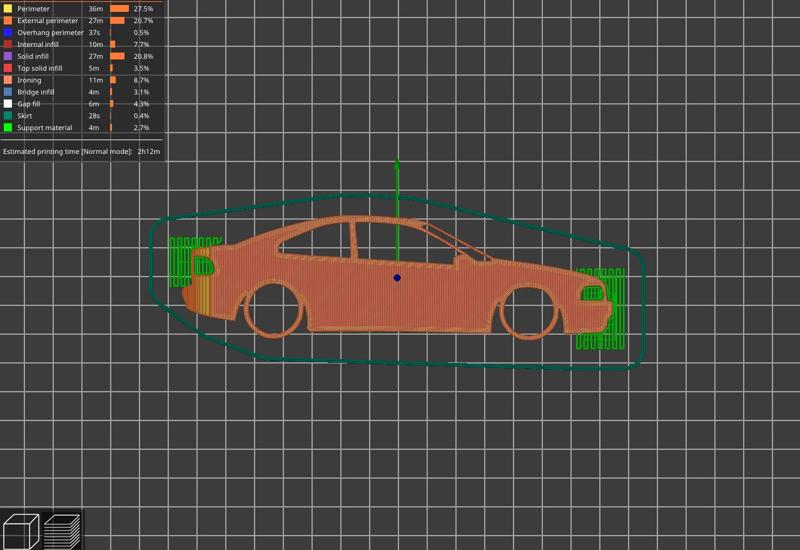Image resolution: width=800 pixels, height=550 pixels.
Task: Click the purple Solid infill swatch
Action: [8, 56]
